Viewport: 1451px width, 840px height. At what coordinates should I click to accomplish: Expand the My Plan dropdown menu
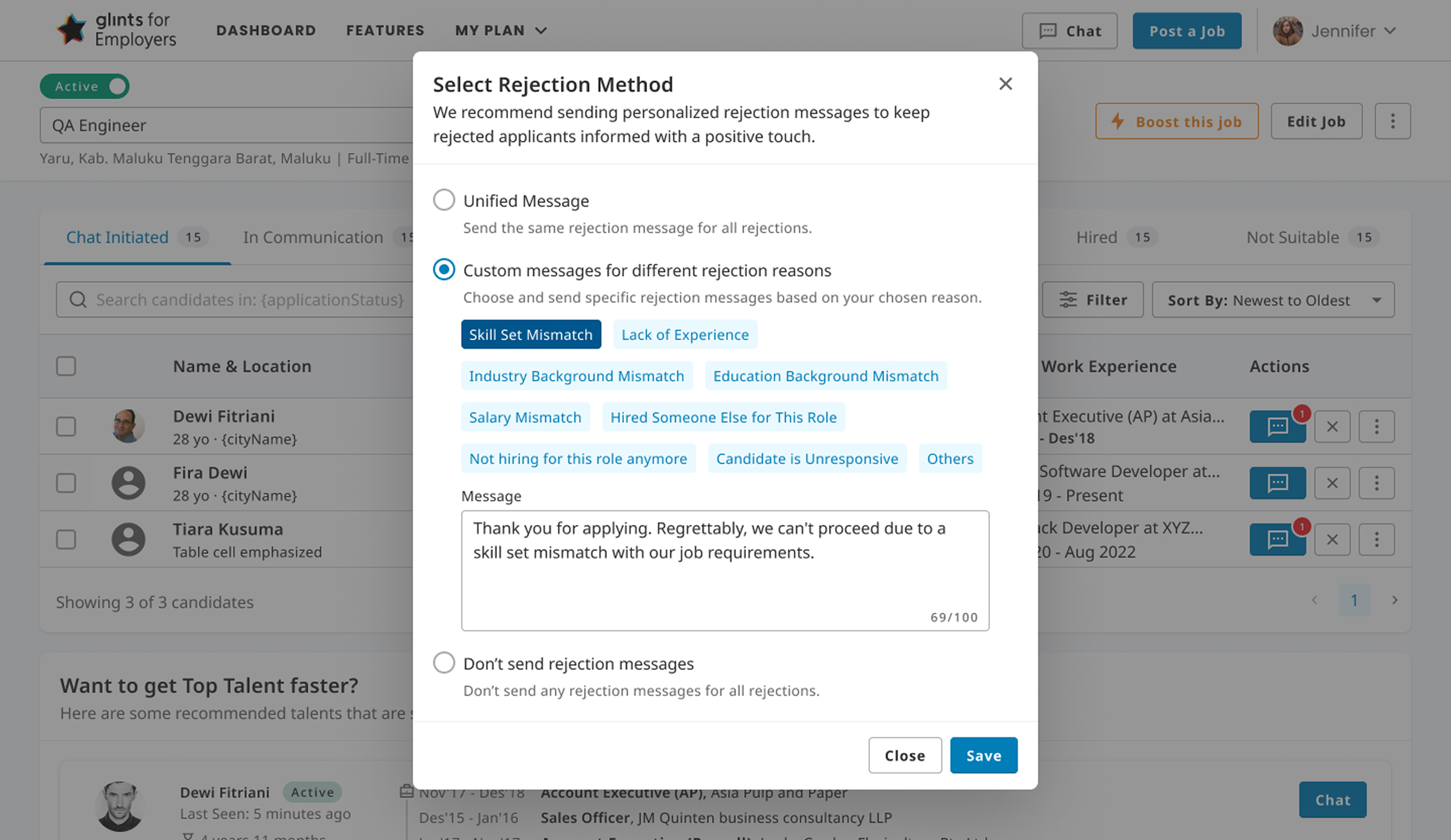[500, 30]
